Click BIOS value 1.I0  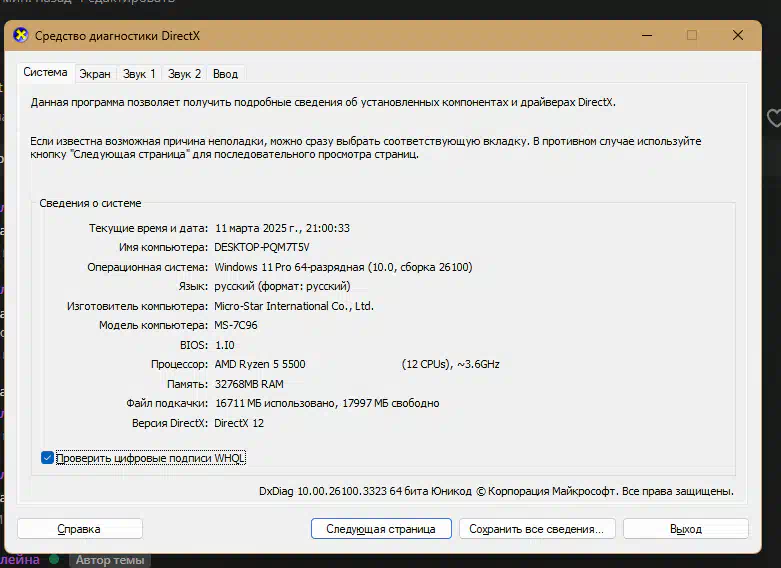click(225, 345)
